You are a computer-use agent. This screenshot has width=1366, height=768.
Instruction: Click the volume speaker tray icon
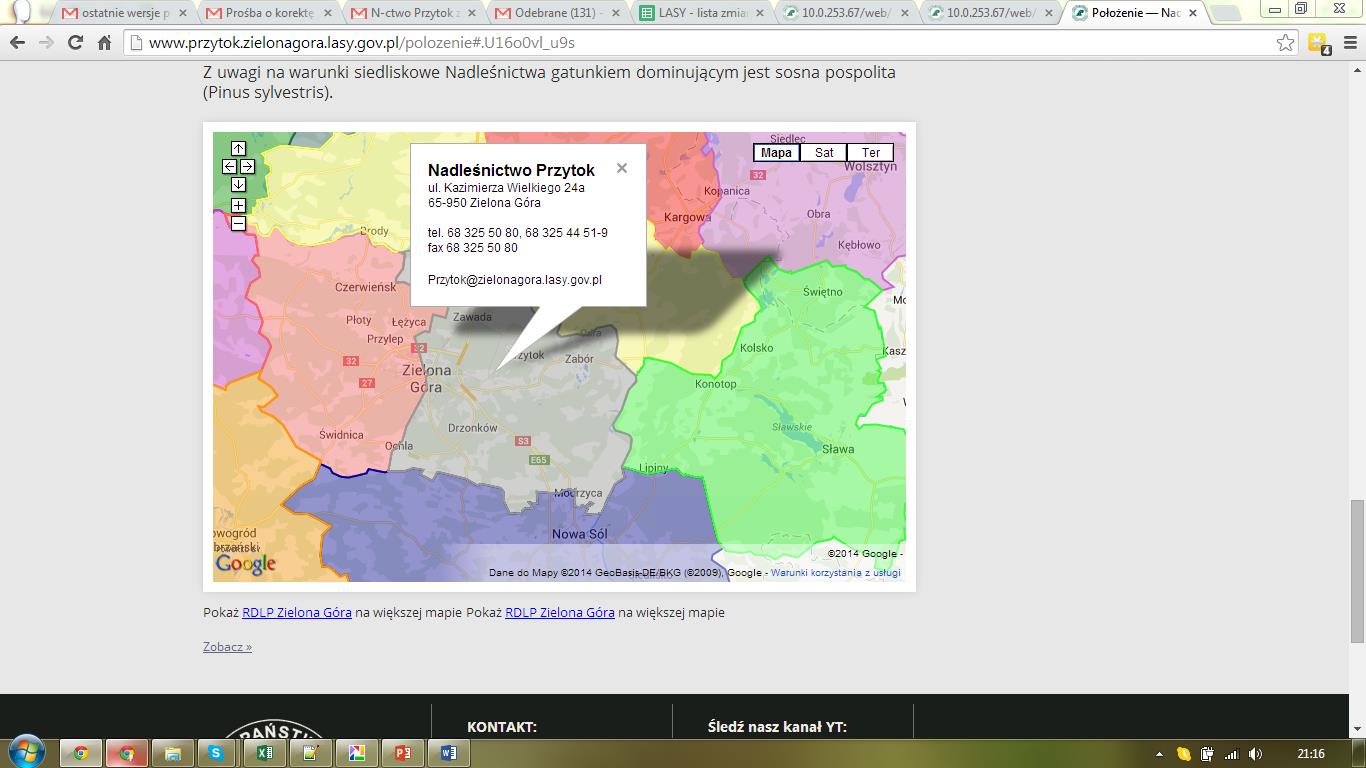[1256, 754]
